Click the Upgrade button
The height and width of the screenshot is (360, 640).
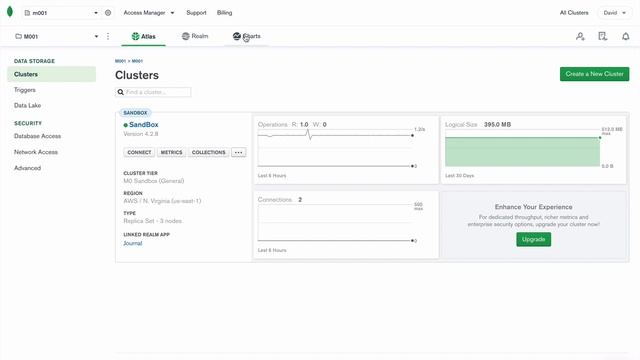tap(533, 239)
